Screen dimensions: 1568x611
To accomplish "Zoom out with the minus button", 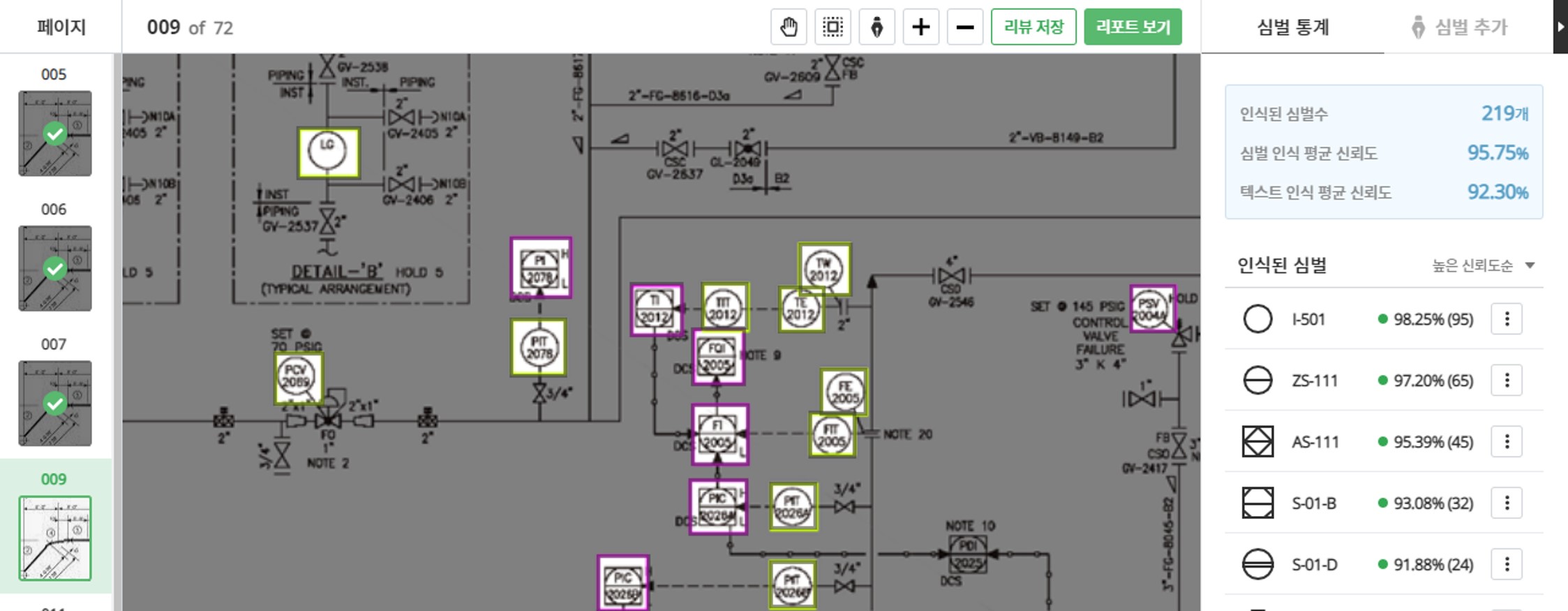I will 964,27.
